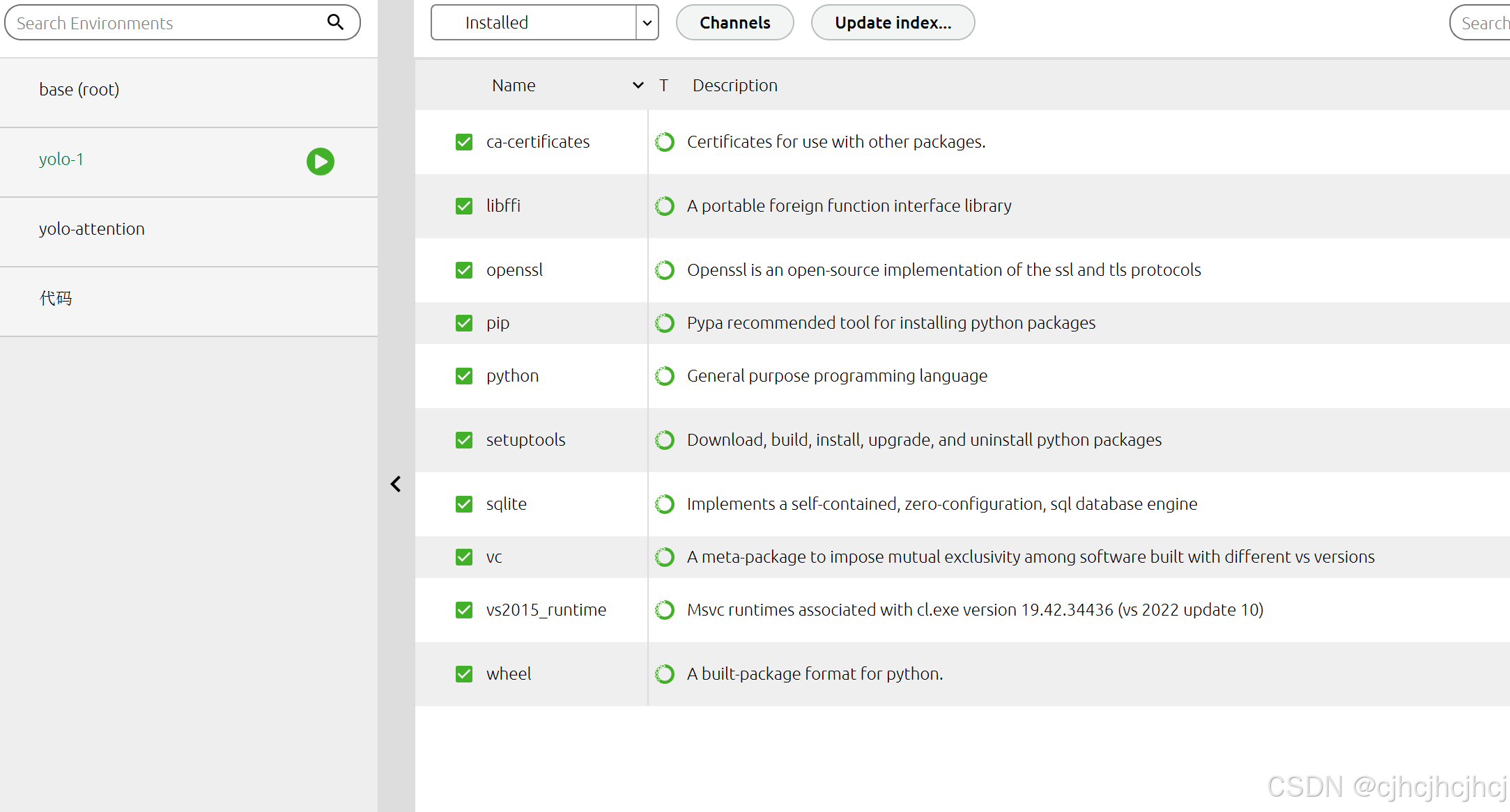Click the type icon for setuptools

tap(665, 440)
